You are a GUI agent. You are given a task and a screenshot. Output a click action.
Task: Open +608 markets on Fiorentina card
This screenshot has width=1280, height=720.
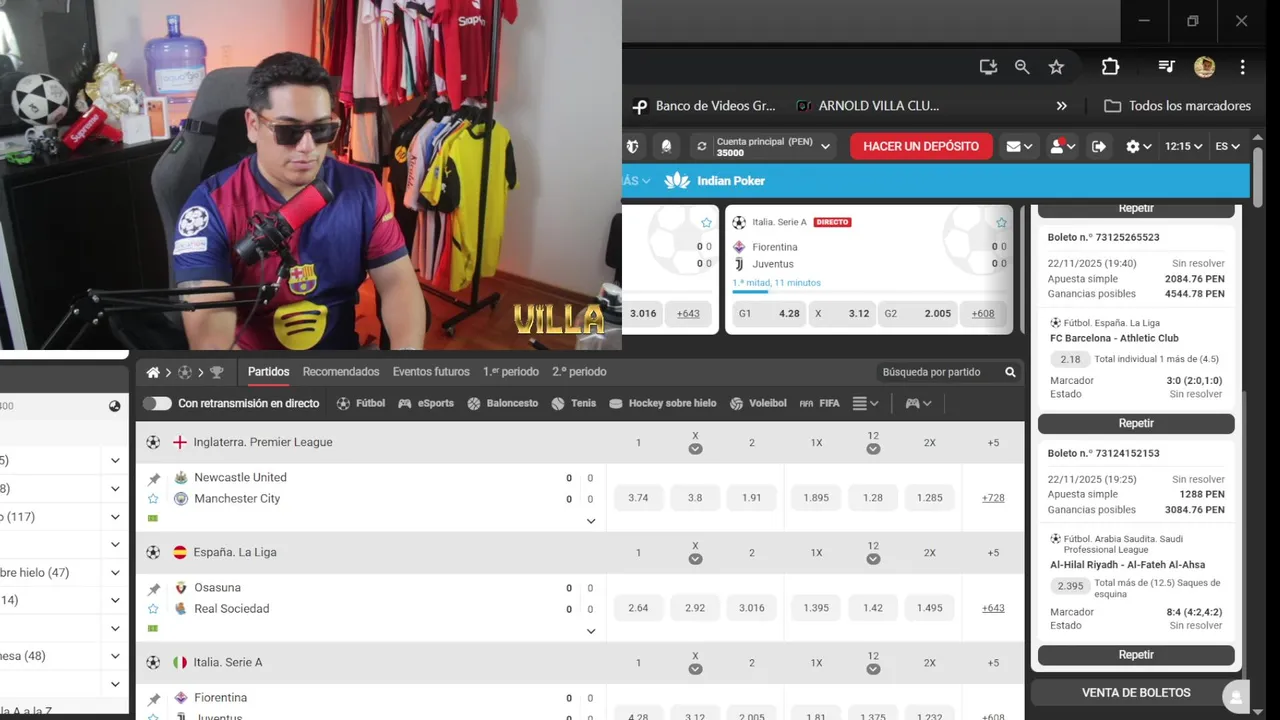(x=983, y=313)
